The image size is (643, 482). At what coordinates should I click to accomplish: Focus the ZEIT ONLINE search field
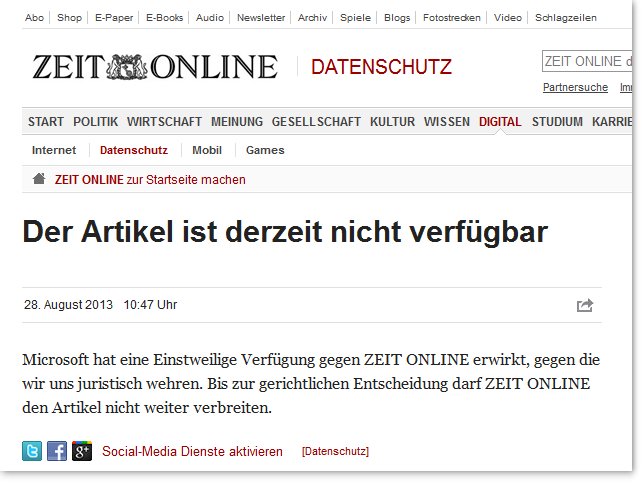point(587,61)
